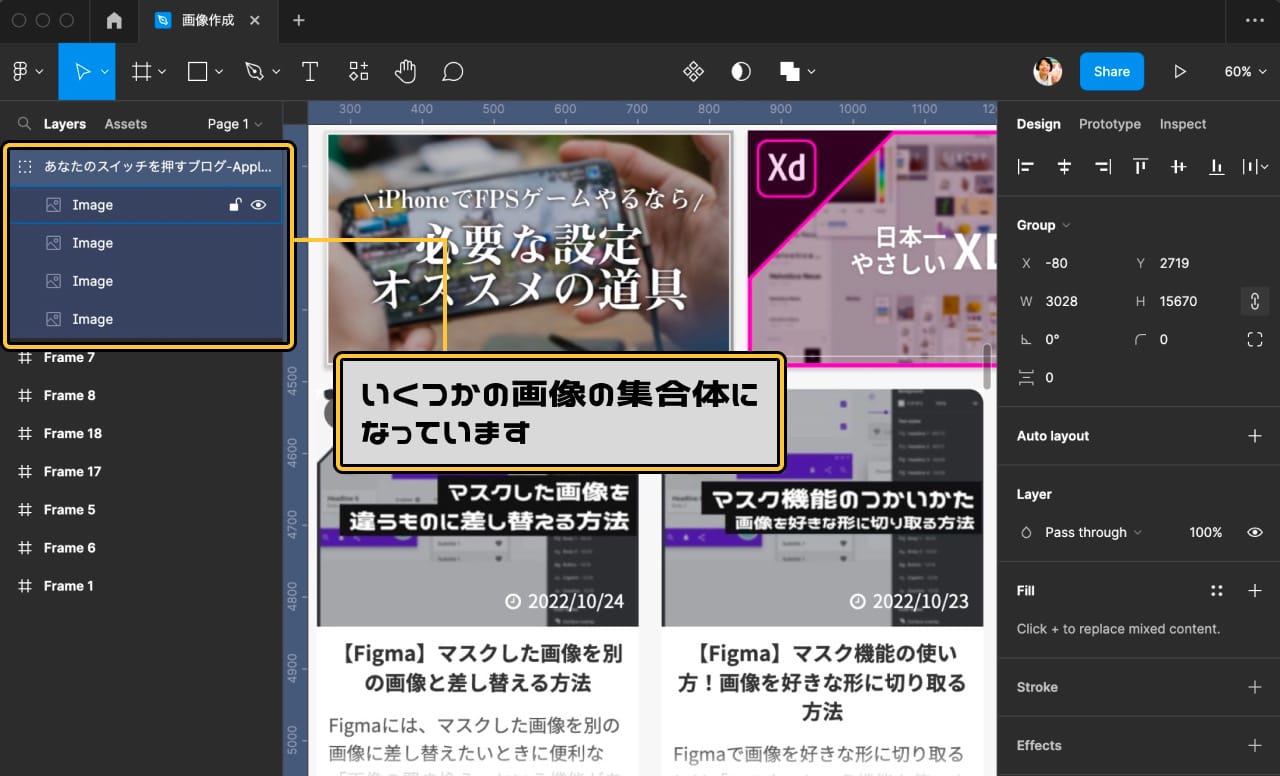
Task: Select the Rectangle shape tool
Action: (198, 72)
